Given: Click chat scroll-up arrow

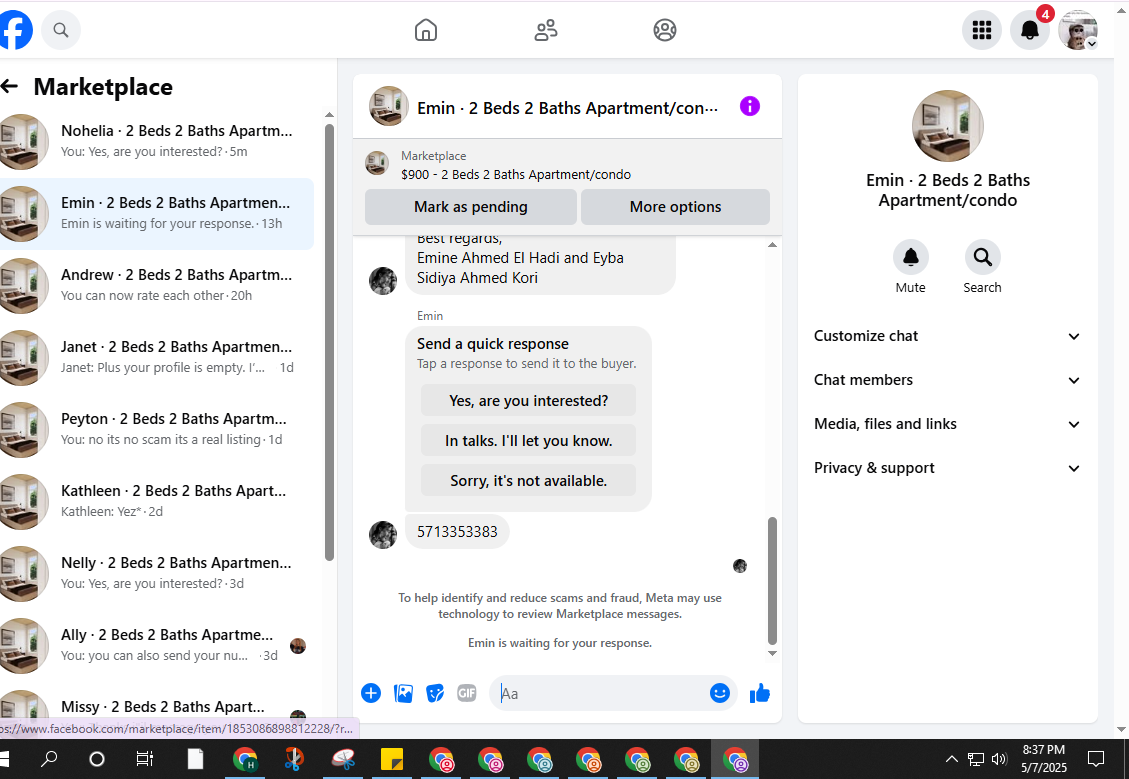Looking at the screenshot, I should (x=772, y=245).
